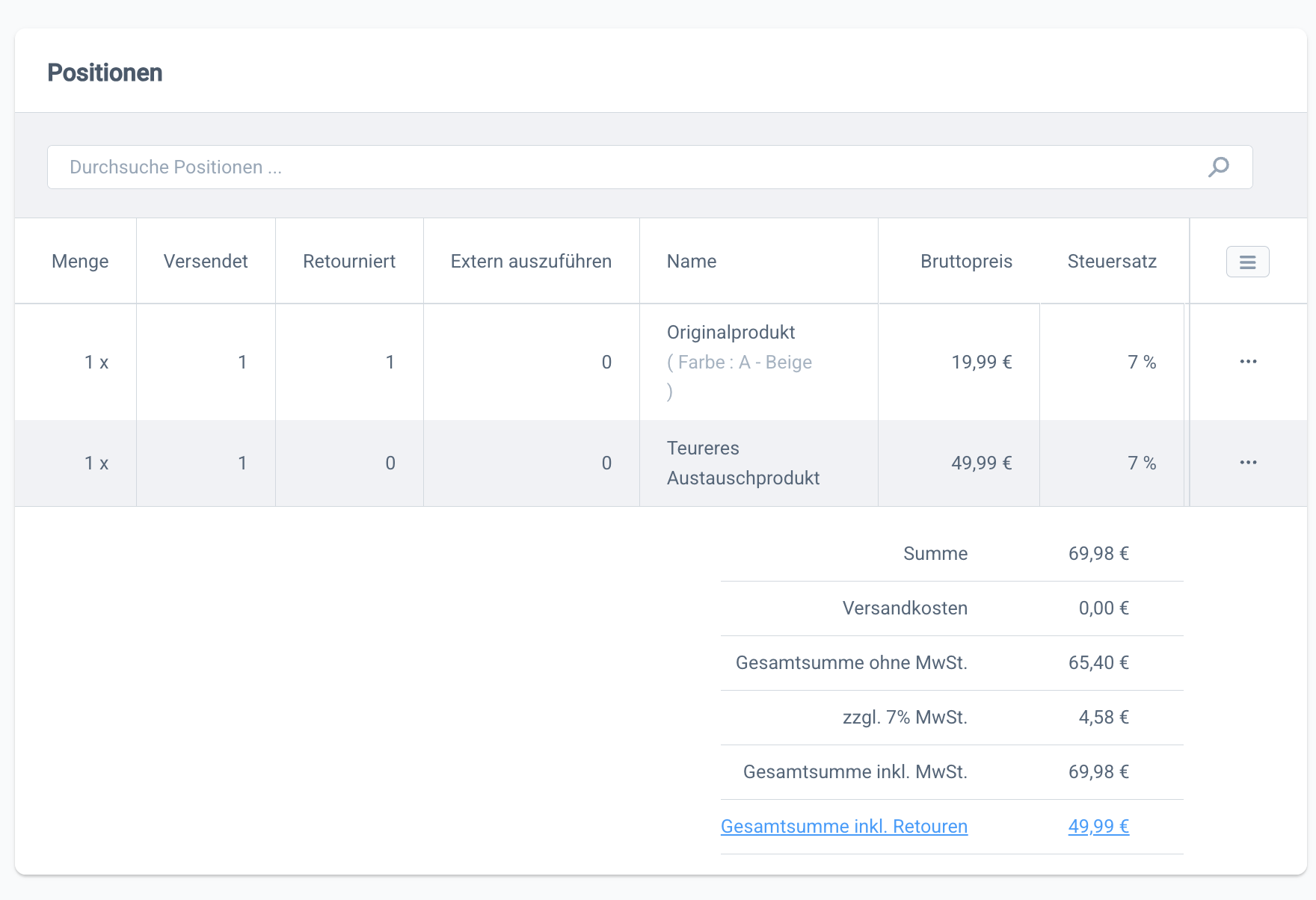Click the Extern auszuführen column header

click(531, 262)
